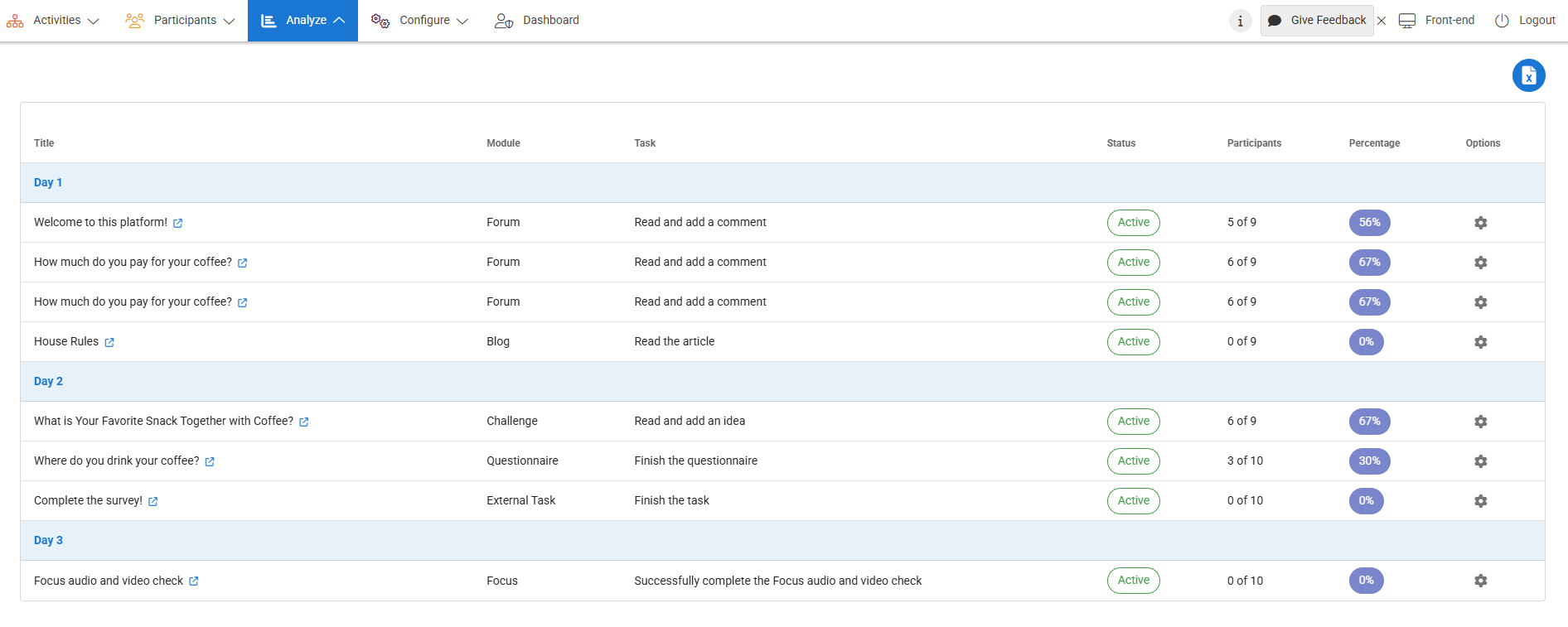Collapse the Analyze menu tab

[302, 20]
